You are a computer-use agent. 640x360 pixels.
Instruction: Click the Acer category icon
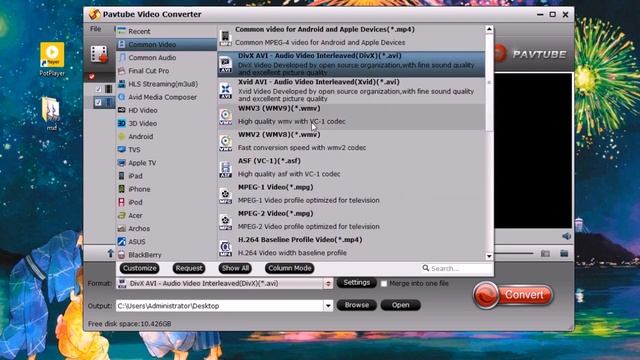(122, 216)
